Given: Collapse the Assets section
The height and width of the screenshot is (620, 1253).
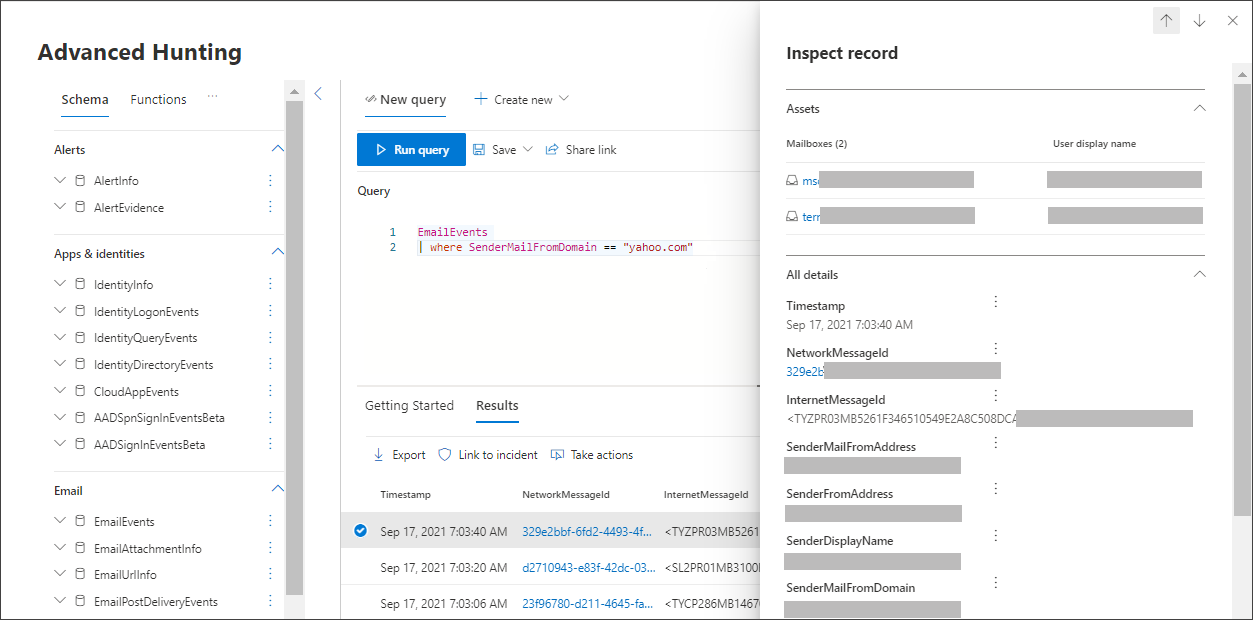Looking at the screenshot, I should click(1200, 108).
